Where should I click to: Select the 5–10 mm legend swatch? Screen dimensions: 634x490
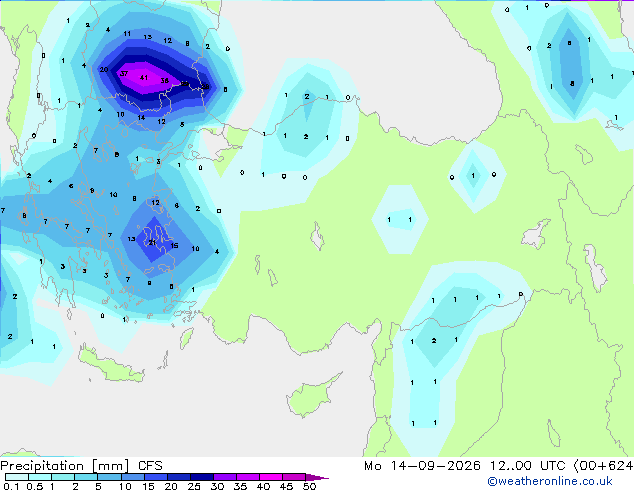click(x=109, y=477)
